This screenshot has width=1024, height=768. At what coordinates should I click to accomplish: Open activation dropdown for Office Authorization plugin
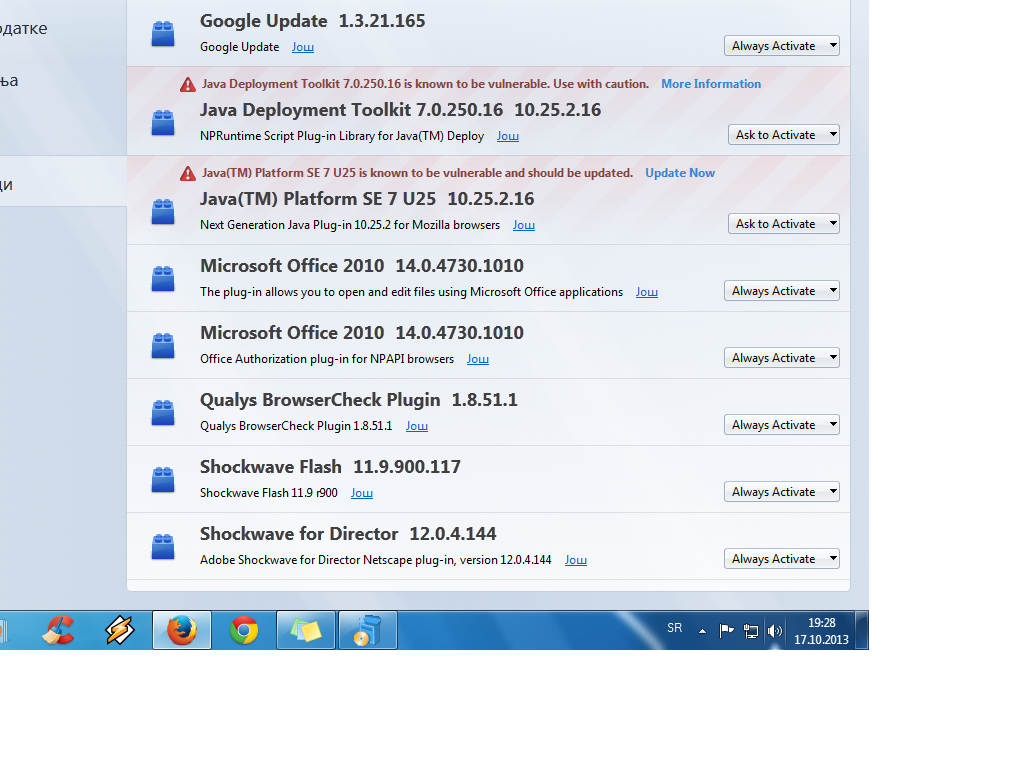pyautogui.click(x=782, y=358)
